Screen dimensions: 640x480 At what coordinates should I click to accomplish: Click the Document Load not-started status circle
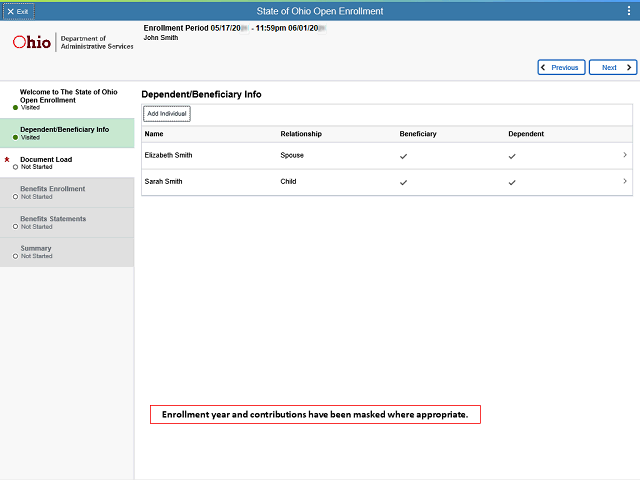[15, 167]
